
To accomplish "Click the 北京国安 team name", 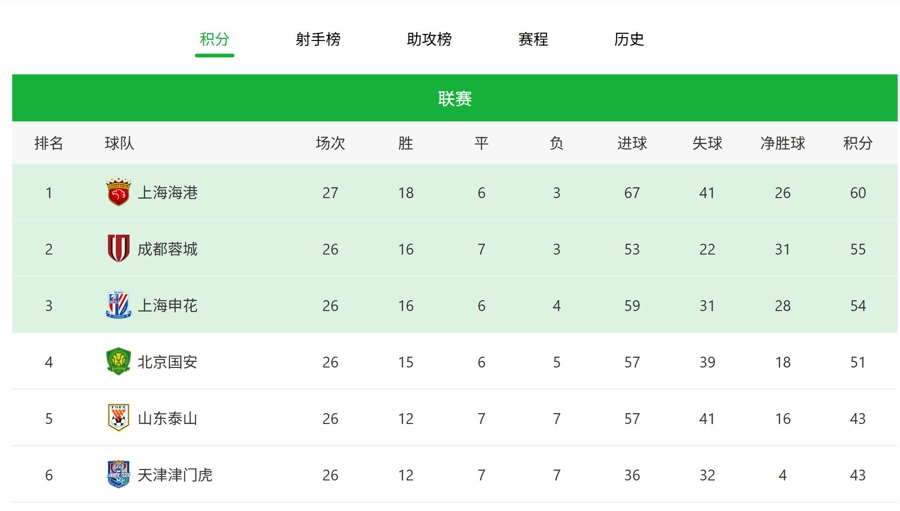I will (x=167, y=362).
